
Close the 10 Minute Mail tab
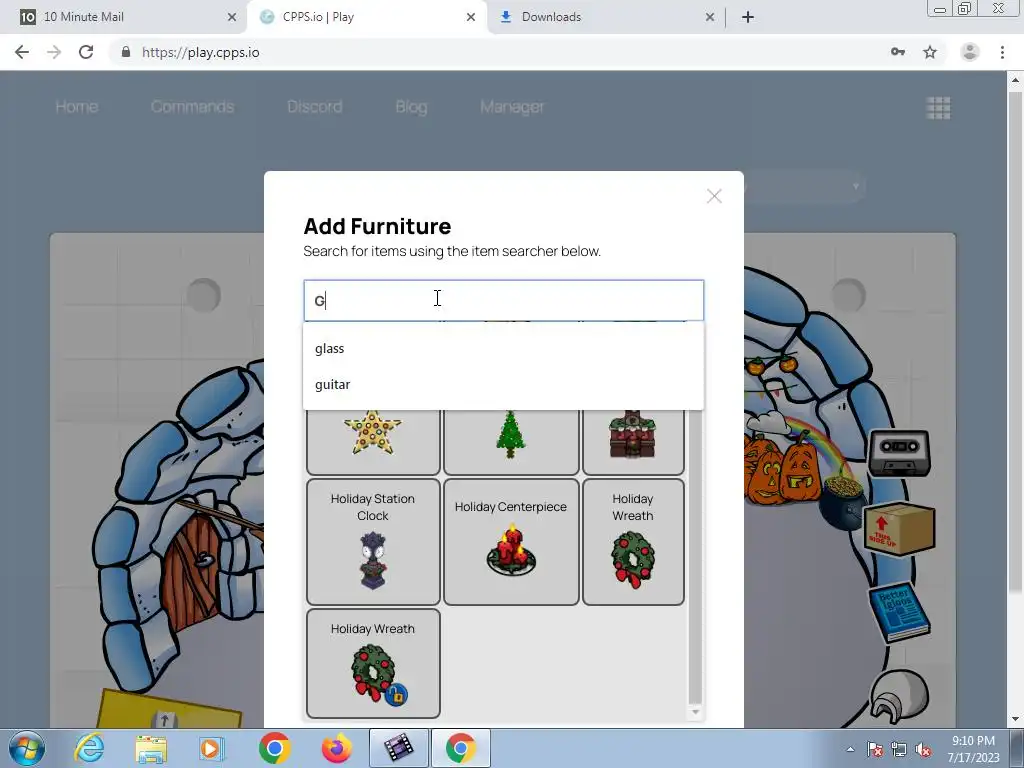(x=232, y=17)
